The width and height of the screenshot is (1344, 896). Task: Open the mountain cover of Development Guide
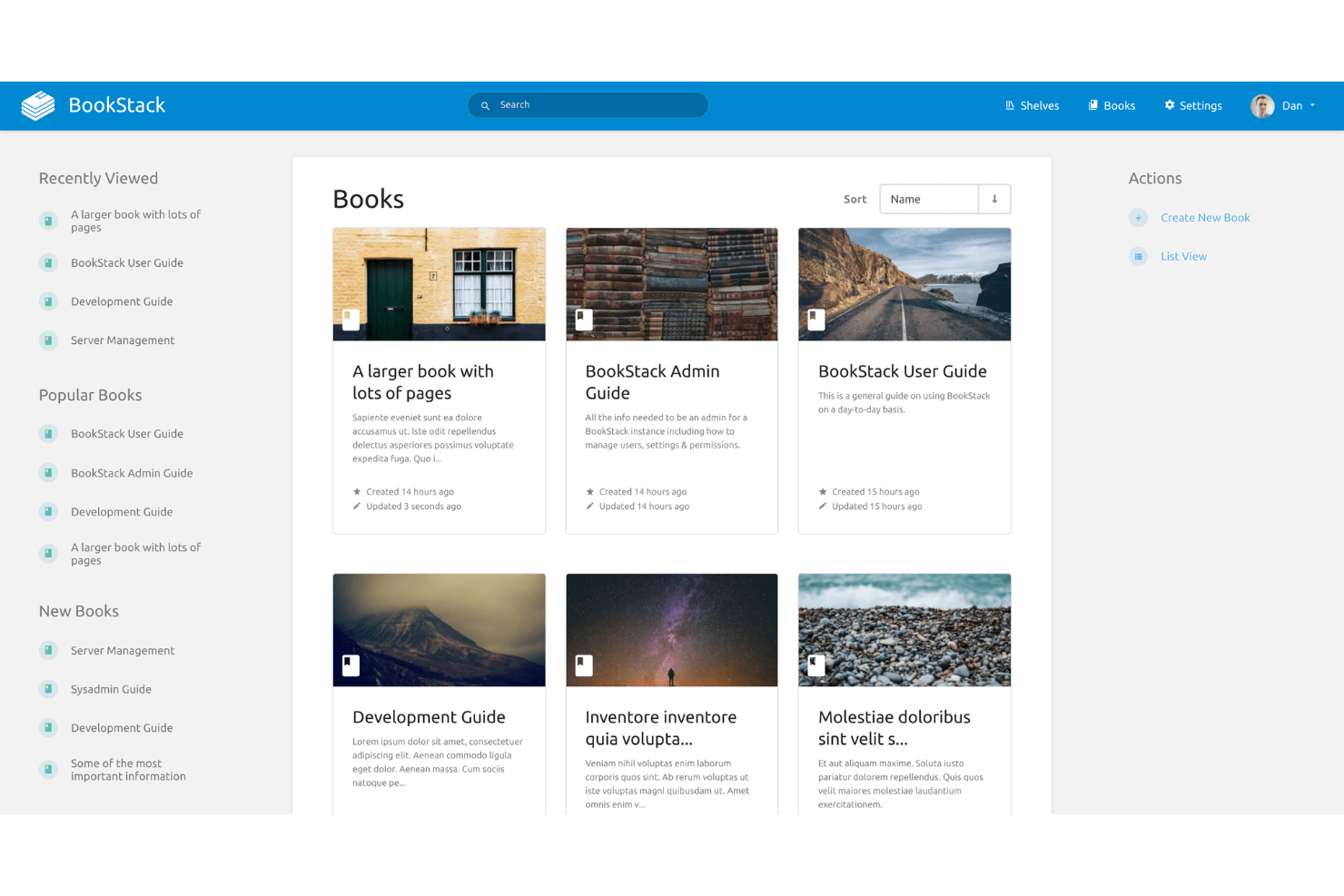[440, 630]
